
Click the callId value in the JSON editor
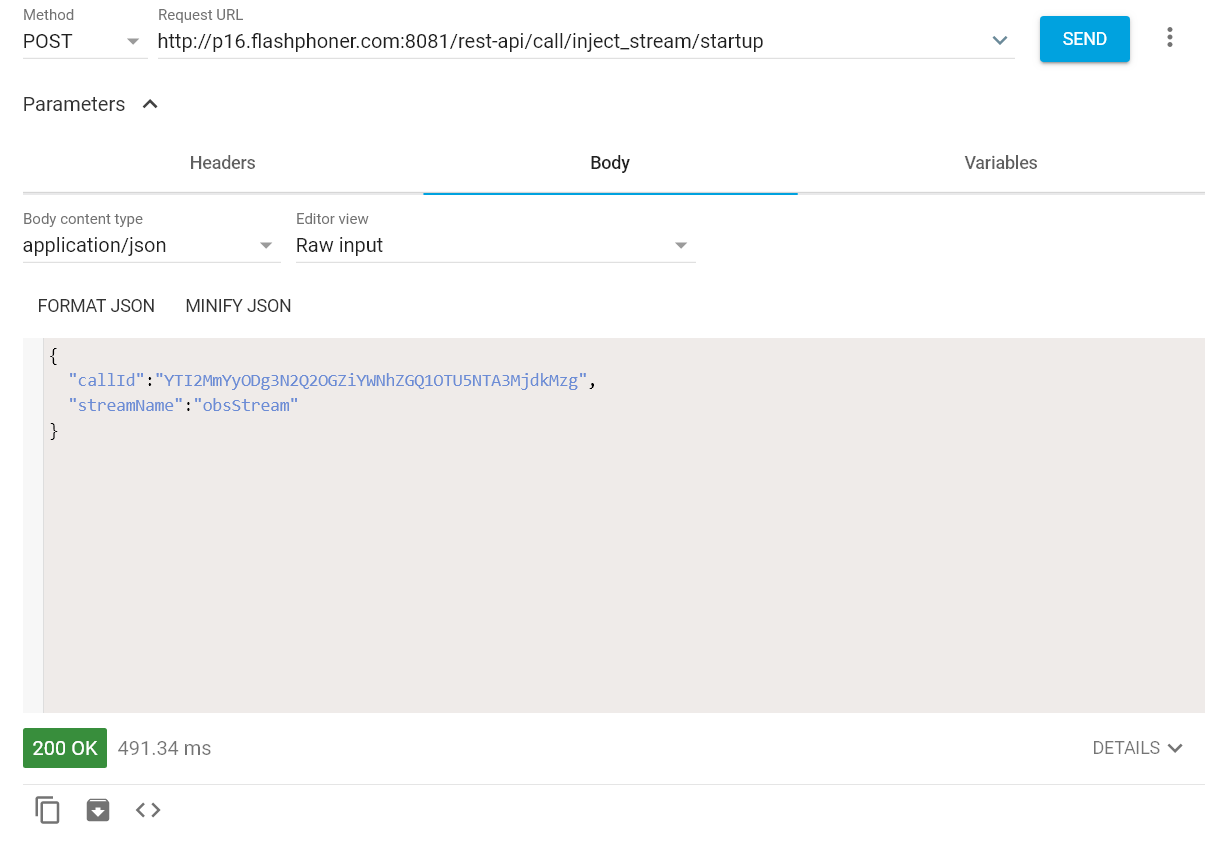coord(370,380)
